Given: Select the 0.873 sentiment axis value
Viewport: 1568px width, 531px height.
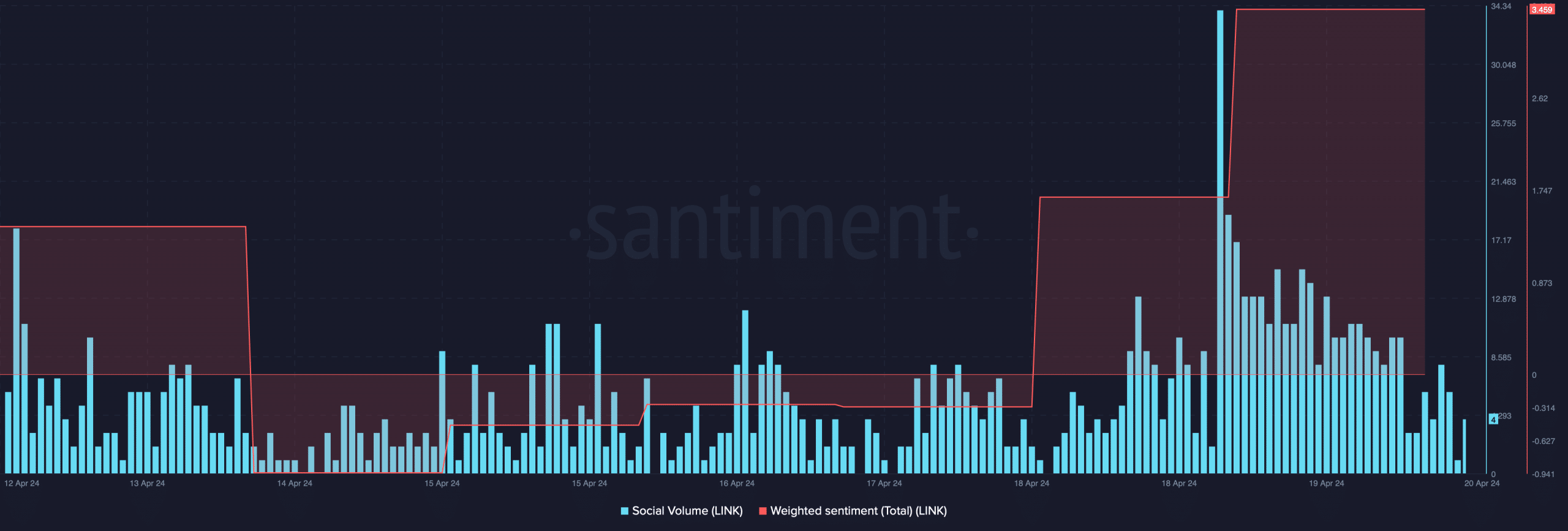Looking at the screenshot, I should click(x=1542, y=283).
